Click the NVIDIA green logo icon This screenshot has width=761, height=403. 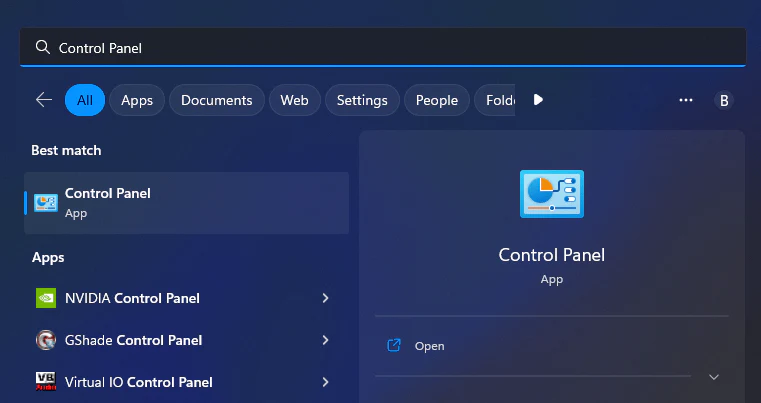click(46, 298)
